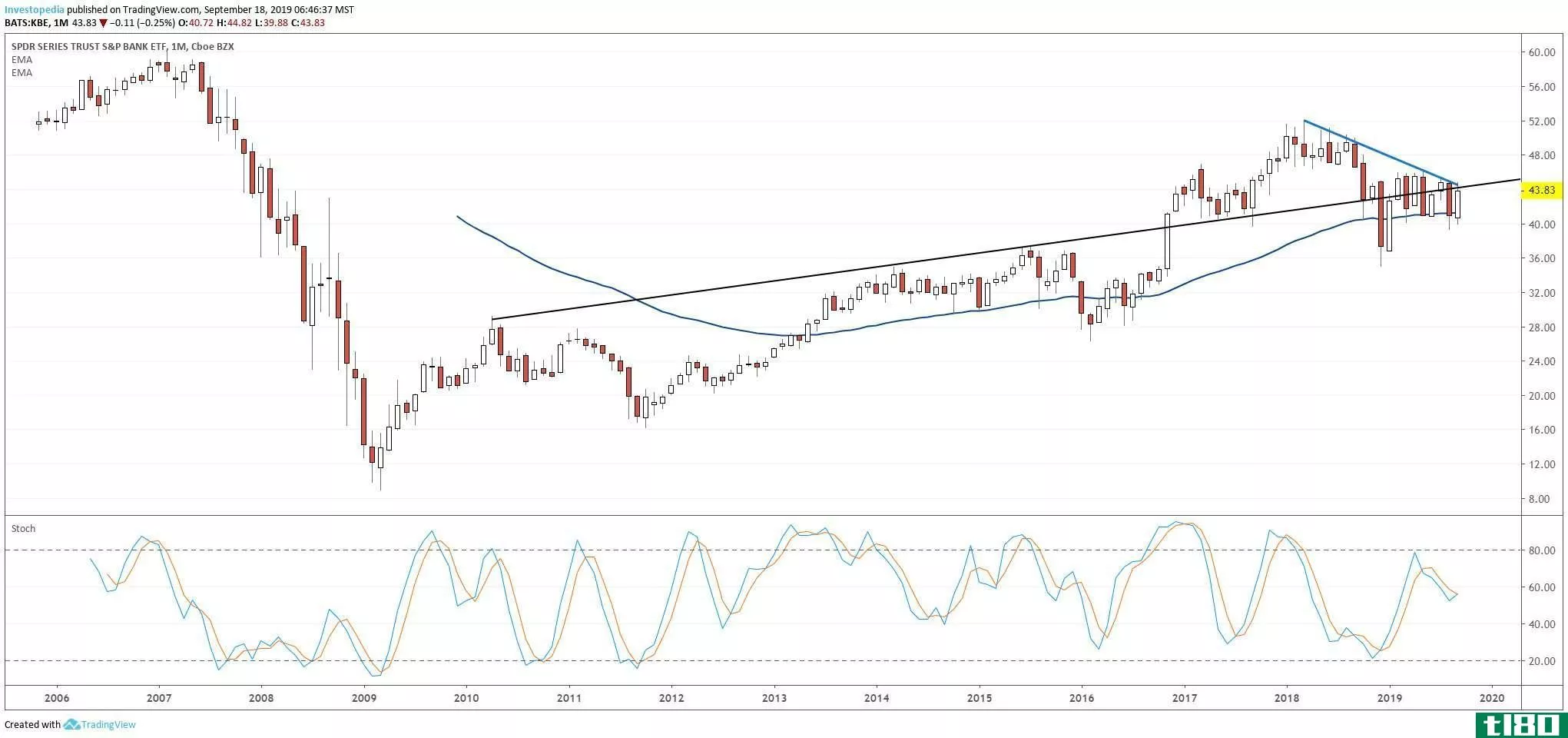Click the 2006 label on time axis
The height and width of the screenshot is (738, 1568).
pos(56,698)
